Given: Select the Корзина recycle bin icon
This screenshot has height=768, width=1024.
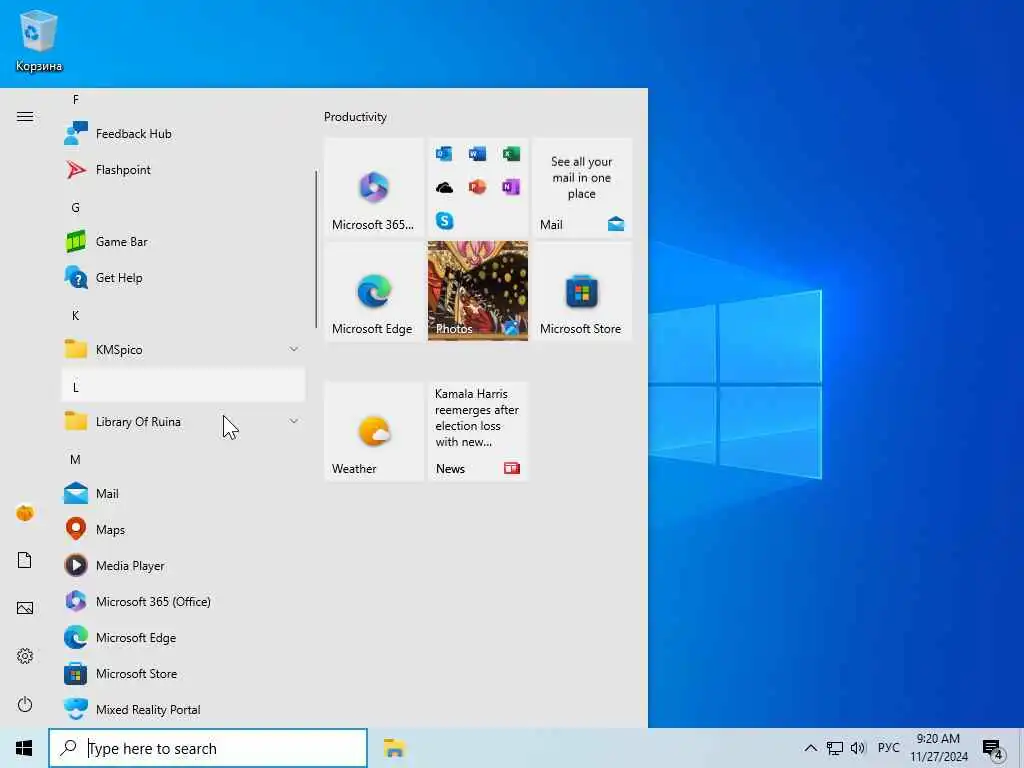Looking at the screenshot, I should coord(39,40).
